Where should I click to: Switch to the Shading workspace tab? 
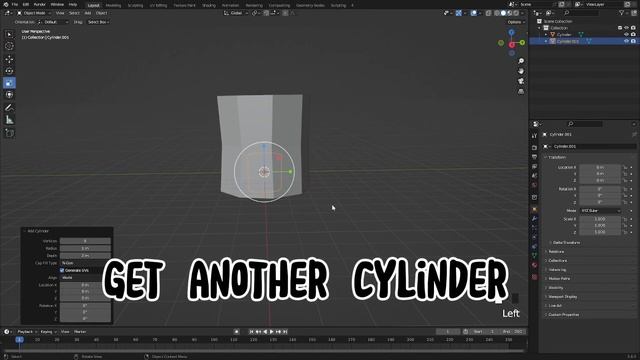pyautogui.click(x=209, y=5)
